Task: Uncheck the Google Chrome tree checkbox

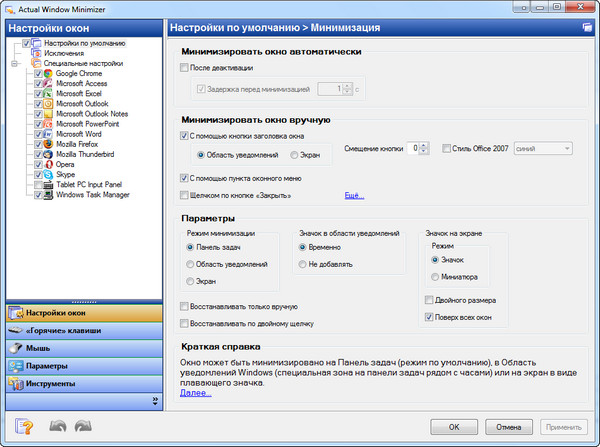Action: pos(38,73)
